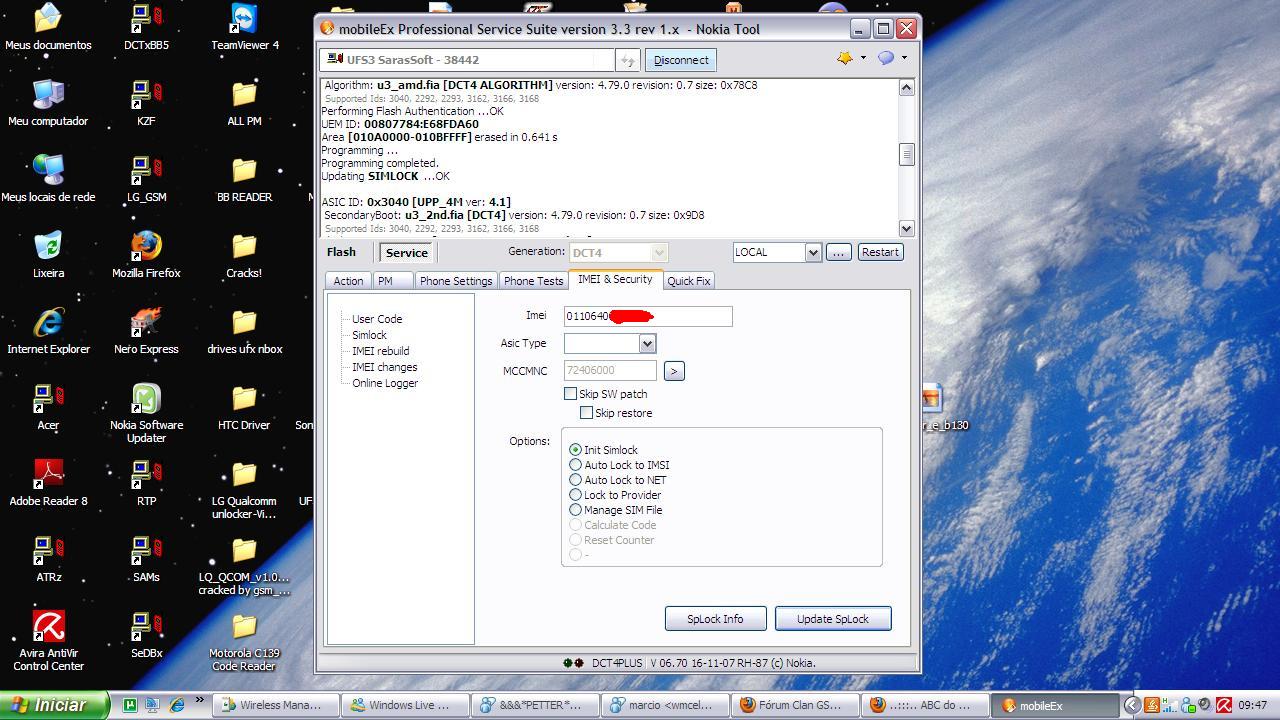Open the SAMs desktop shortcut
Screen dimensions: 1280x720
click(x=146, y=559)
